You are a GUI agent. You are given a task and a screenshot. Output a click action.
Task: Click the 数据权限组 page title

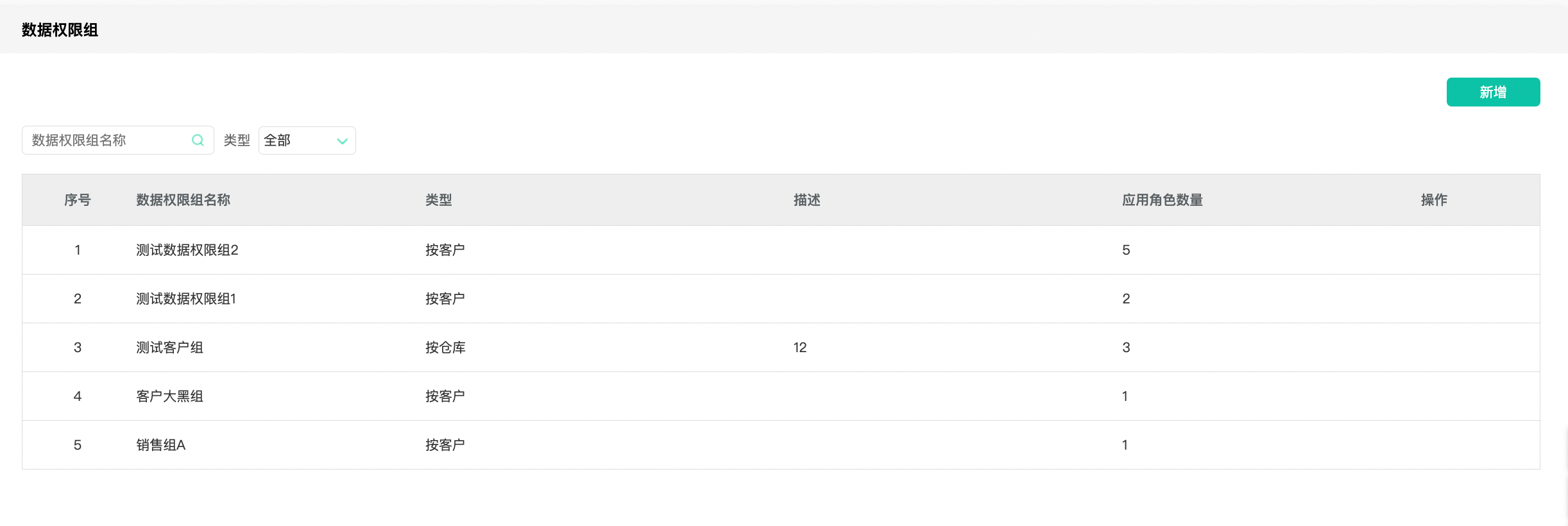click(60, 30)
